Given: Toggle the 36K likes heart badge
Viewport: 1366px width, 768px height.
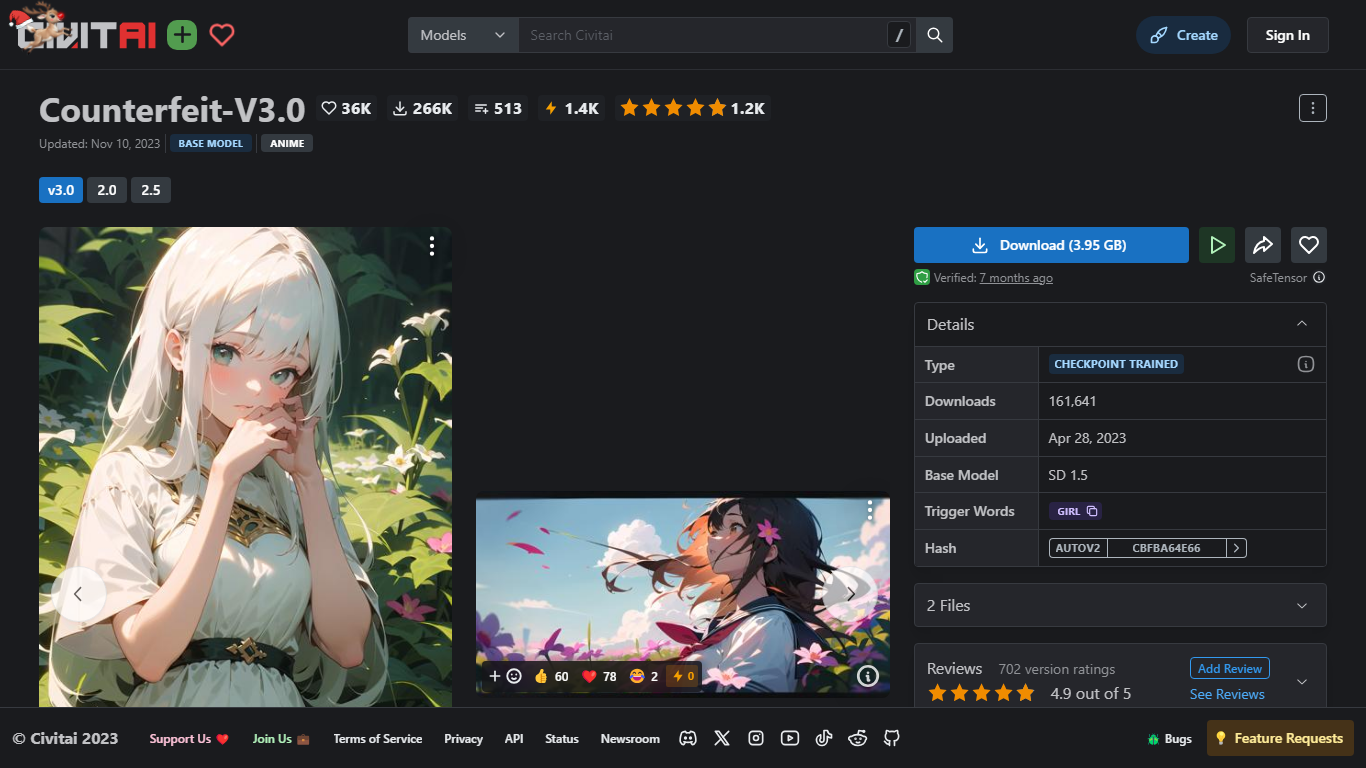Looking at the screenshot, I should [346, 108].
